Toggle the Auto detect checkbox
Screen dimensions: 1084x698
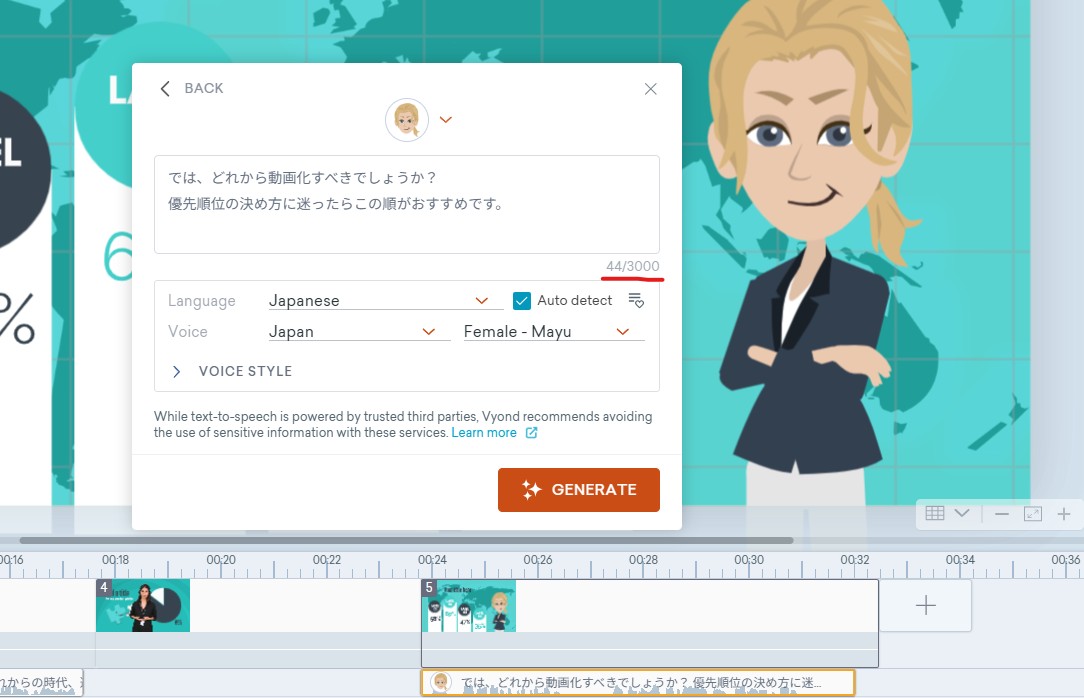tap(521, 301)
